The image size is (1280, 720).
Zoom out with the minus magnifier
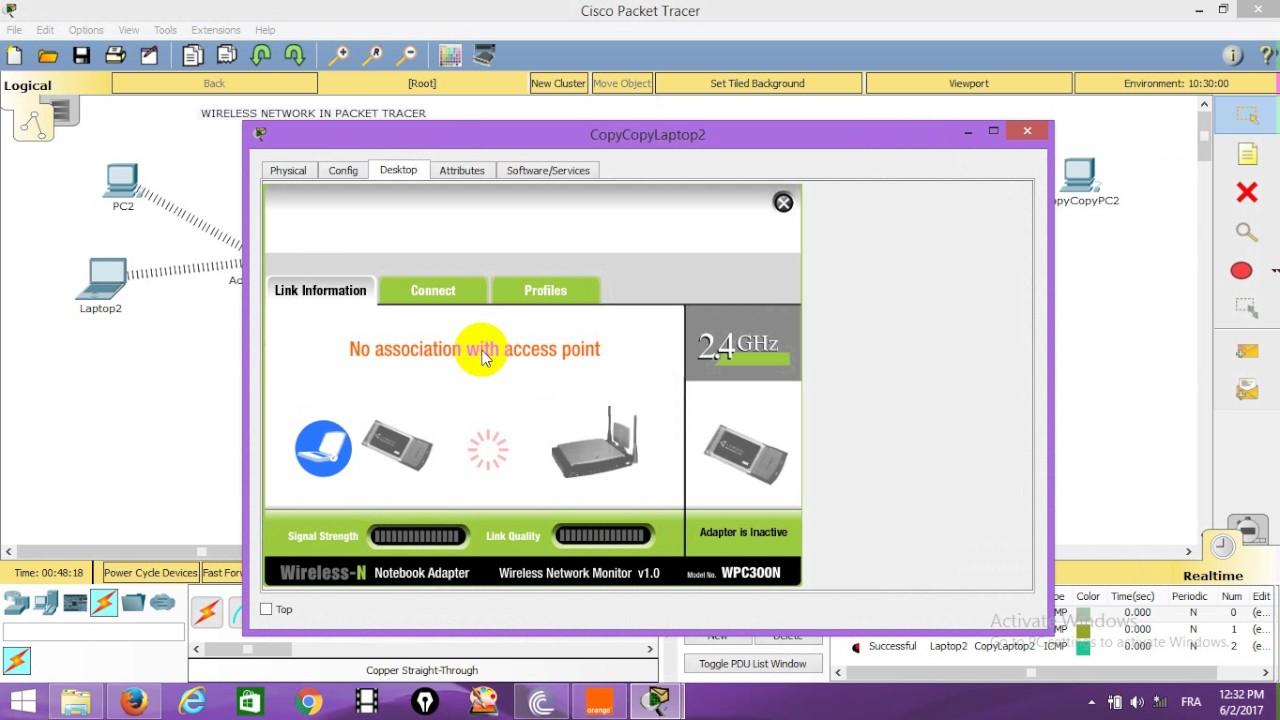pos(407,56)
